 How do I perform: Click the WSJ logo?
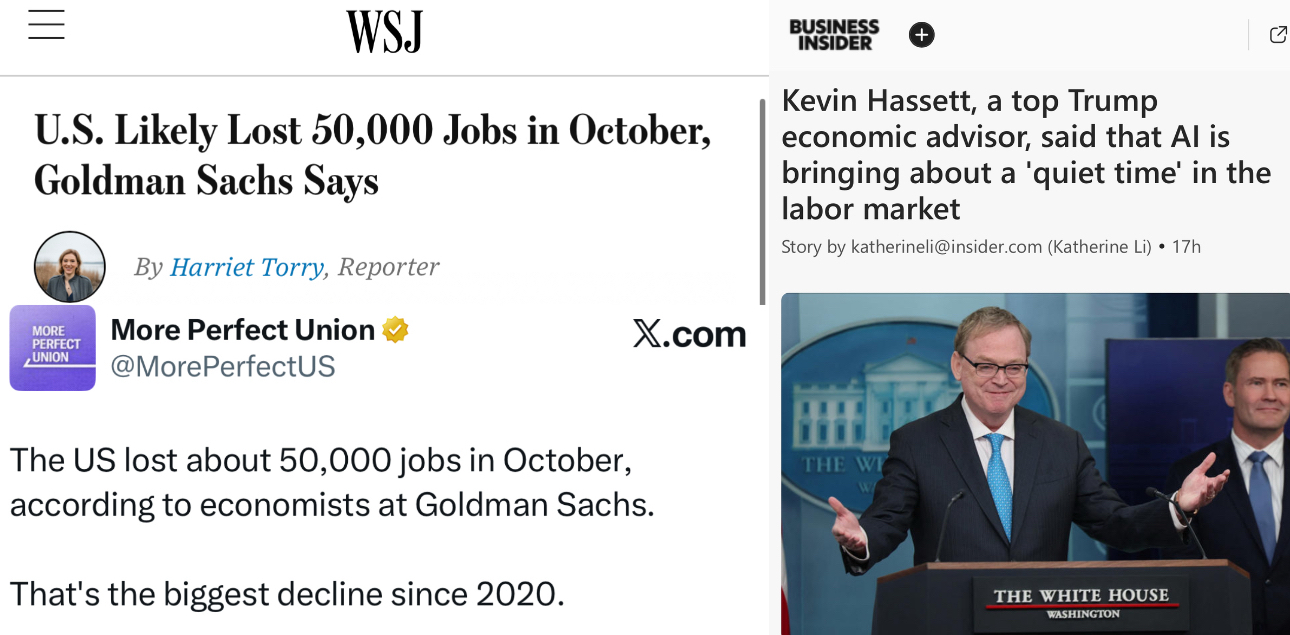tap(384, 32)
